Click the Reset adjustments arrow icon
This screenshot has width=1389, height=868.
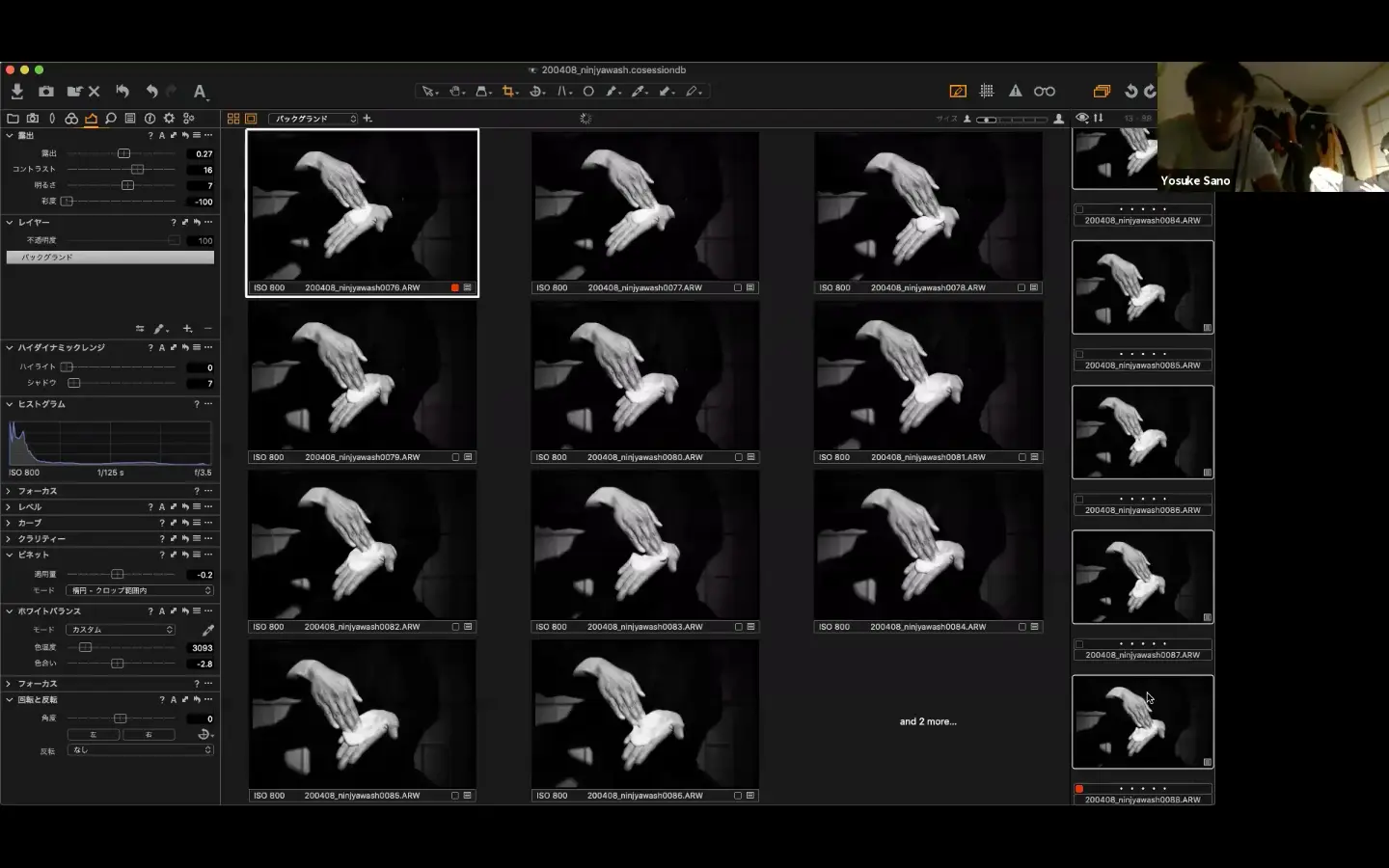(x=123, y=92)
